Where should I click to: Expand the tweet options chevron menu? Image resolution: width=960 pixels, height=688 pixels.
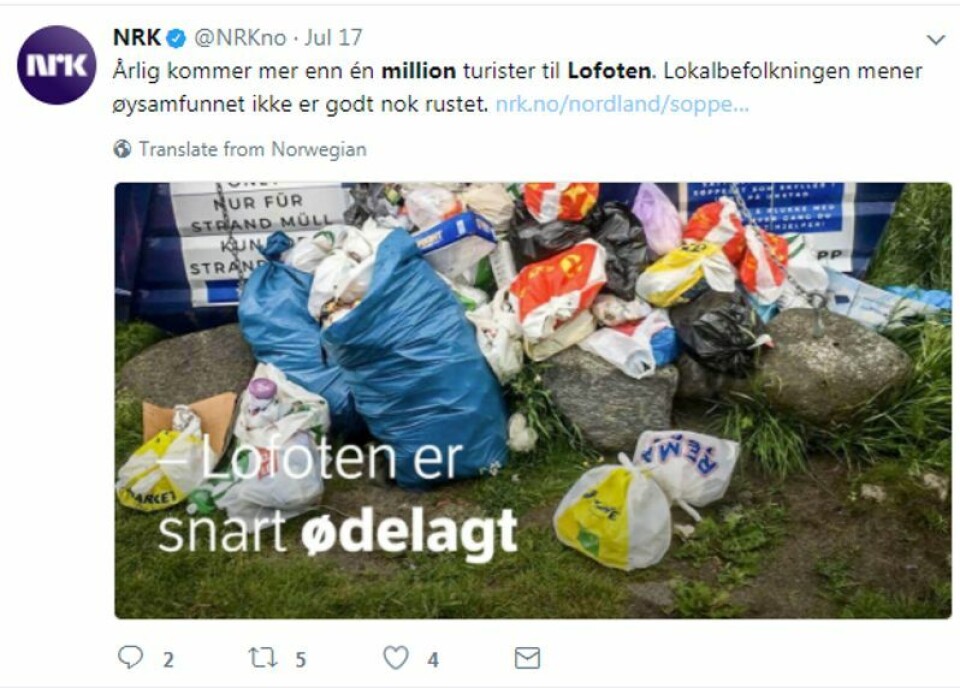(936, 40)
